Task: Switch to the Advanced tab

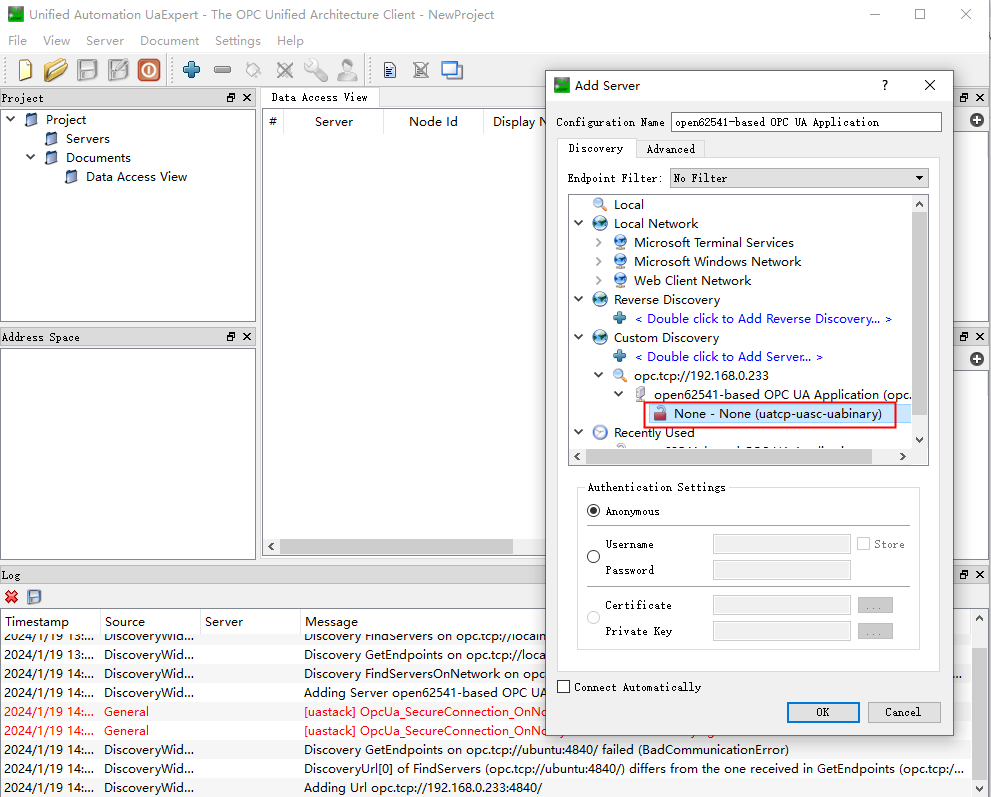Action: click(670, 149)
